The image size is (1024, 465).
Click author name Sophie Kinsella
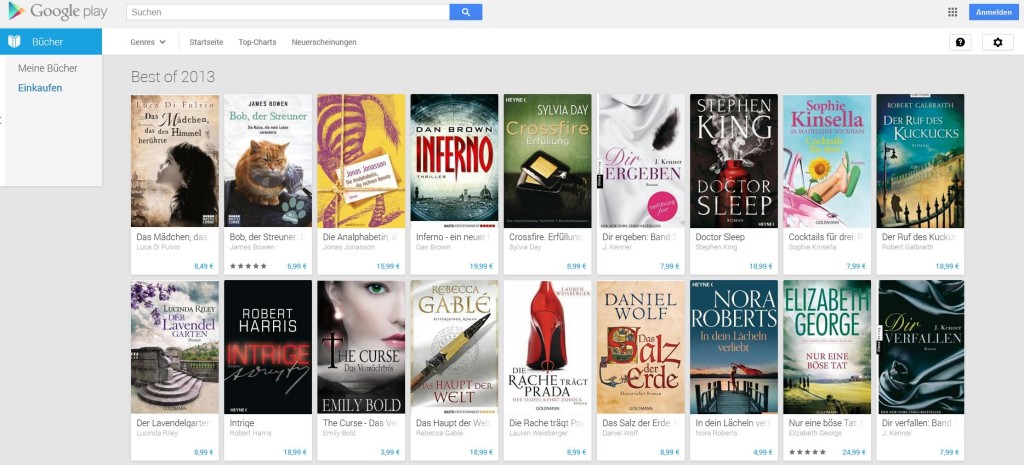tap(814, 248)
